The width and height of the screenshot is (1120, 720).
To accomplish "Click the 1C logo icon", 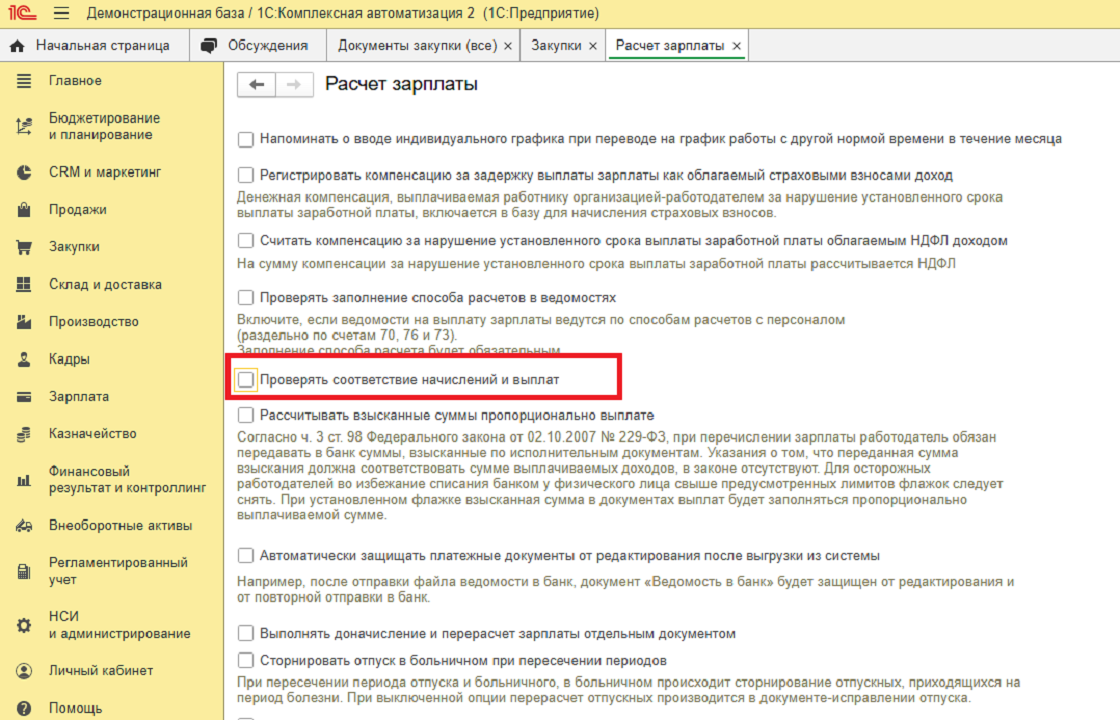I will point(22,13).
